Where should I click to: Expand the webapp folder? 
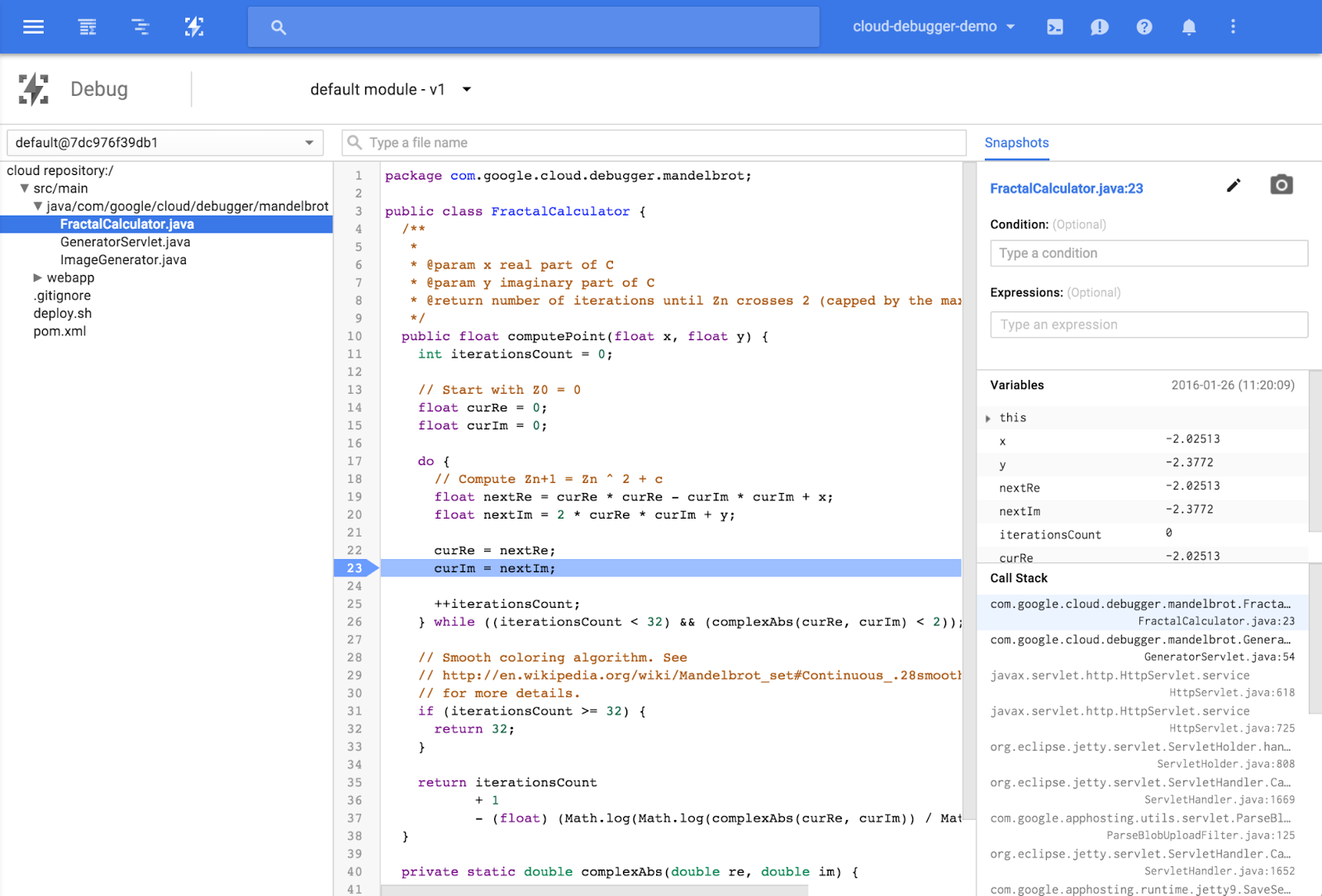[38, 277]
